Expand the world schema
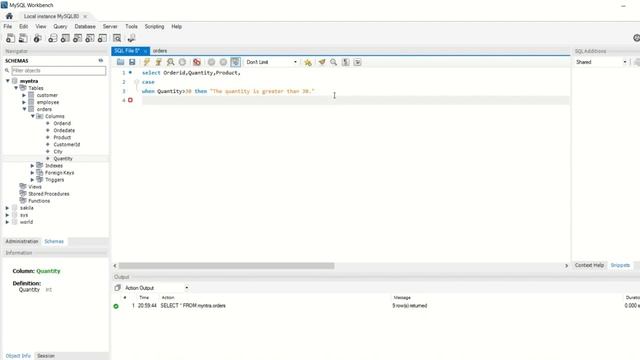 pos(7,222)
